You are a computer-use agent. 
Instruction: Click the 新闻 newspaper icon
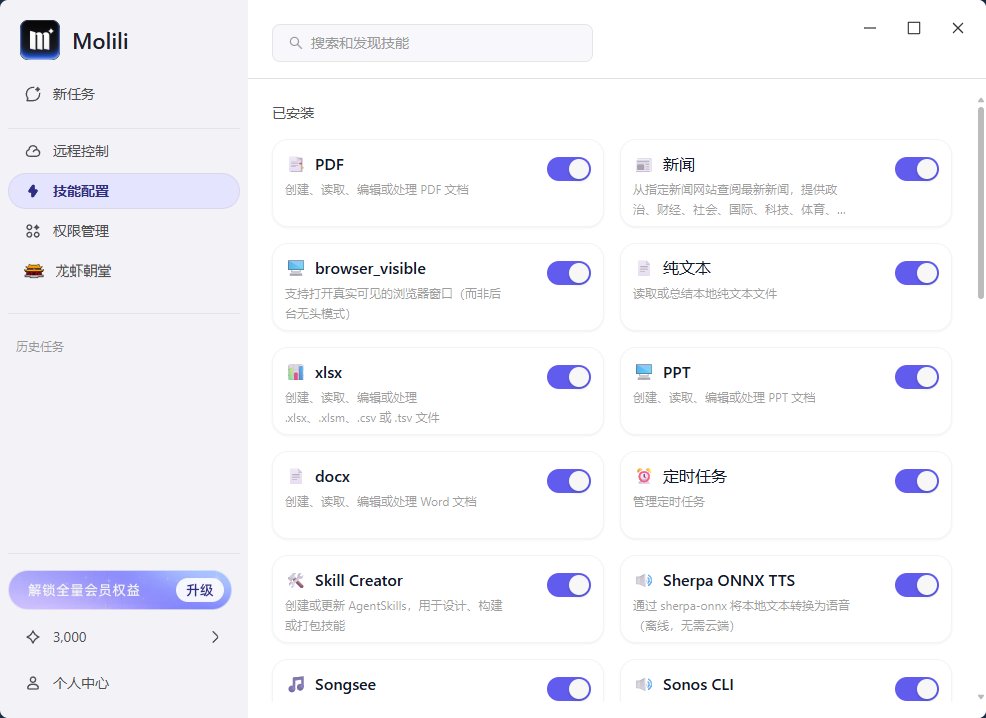point(644,164)
